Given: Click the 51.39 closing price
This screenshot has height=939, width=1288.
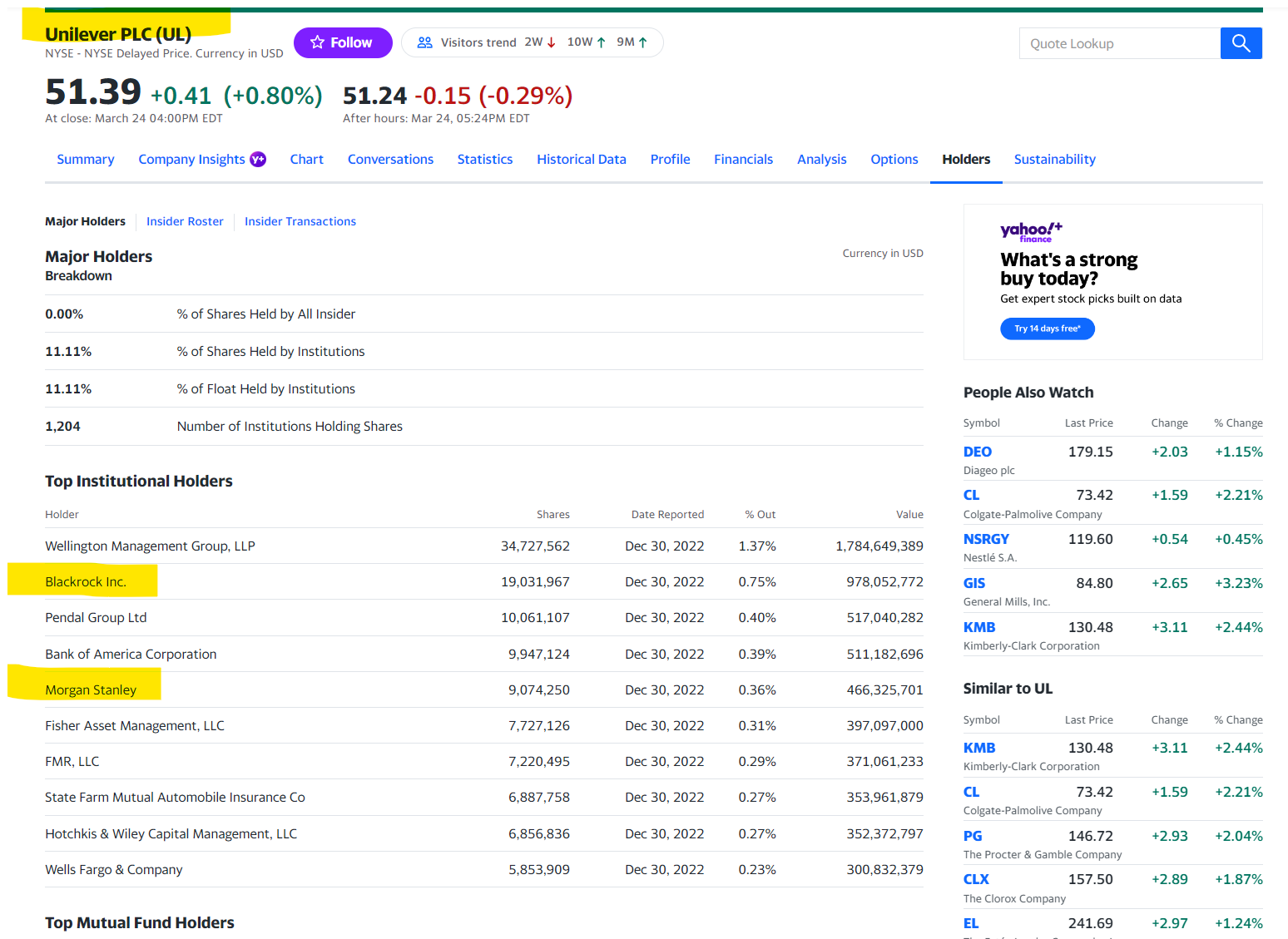Looking at the screenshot, I should (x=93, y=91).
